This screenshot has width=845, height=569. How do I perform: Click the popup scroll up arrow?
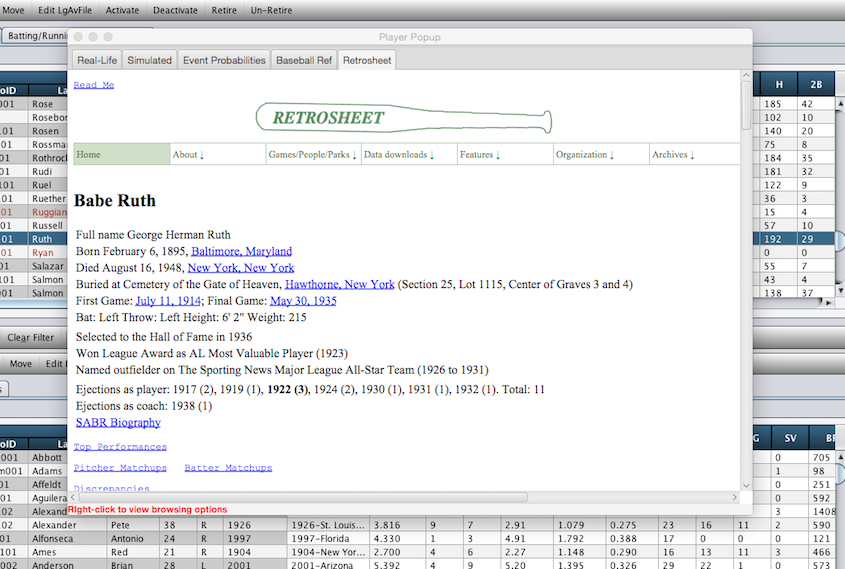coord(746,76)
